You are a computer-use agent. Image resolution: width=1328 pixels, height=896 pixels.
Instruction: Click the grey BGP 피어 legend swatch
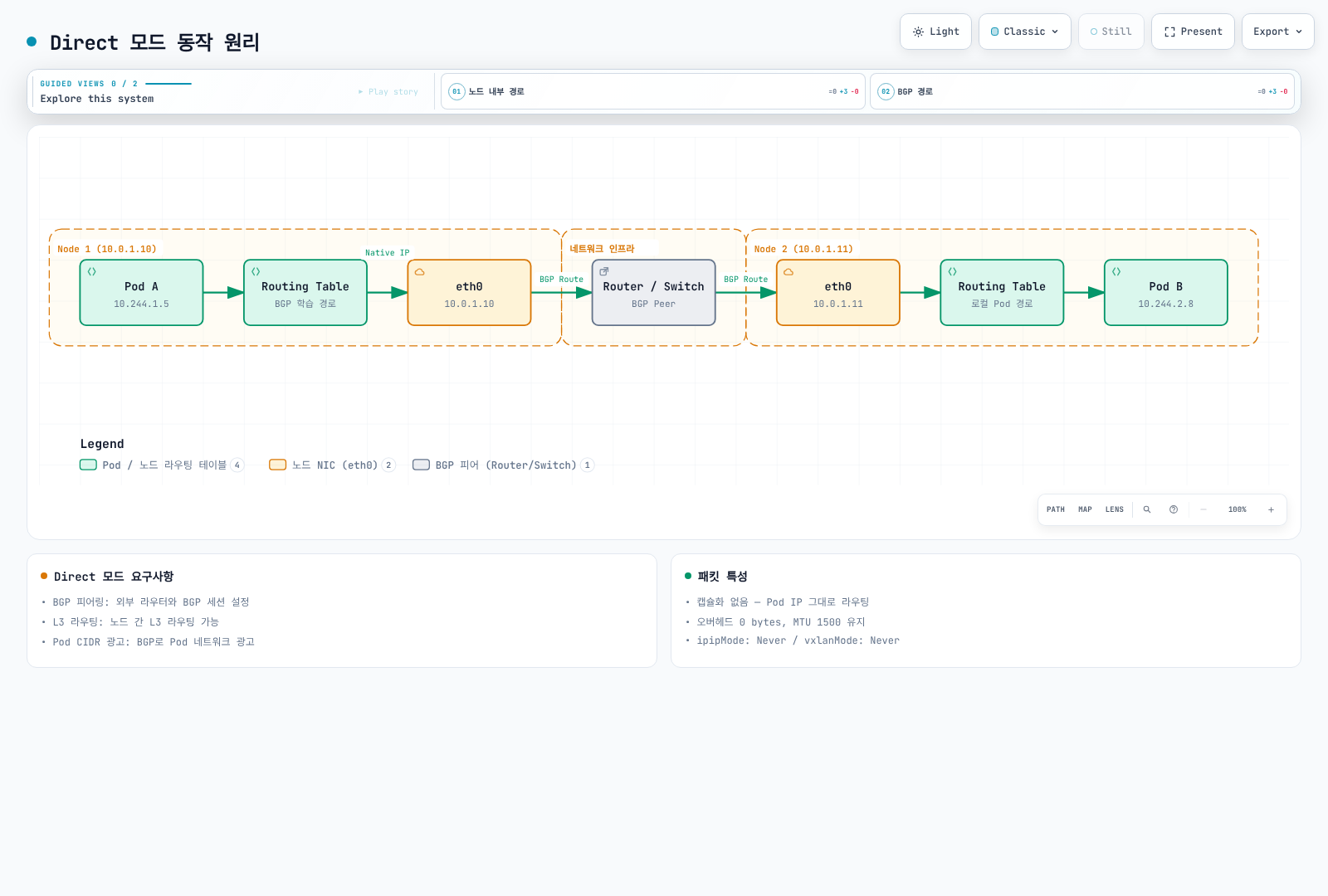(422, 465)
